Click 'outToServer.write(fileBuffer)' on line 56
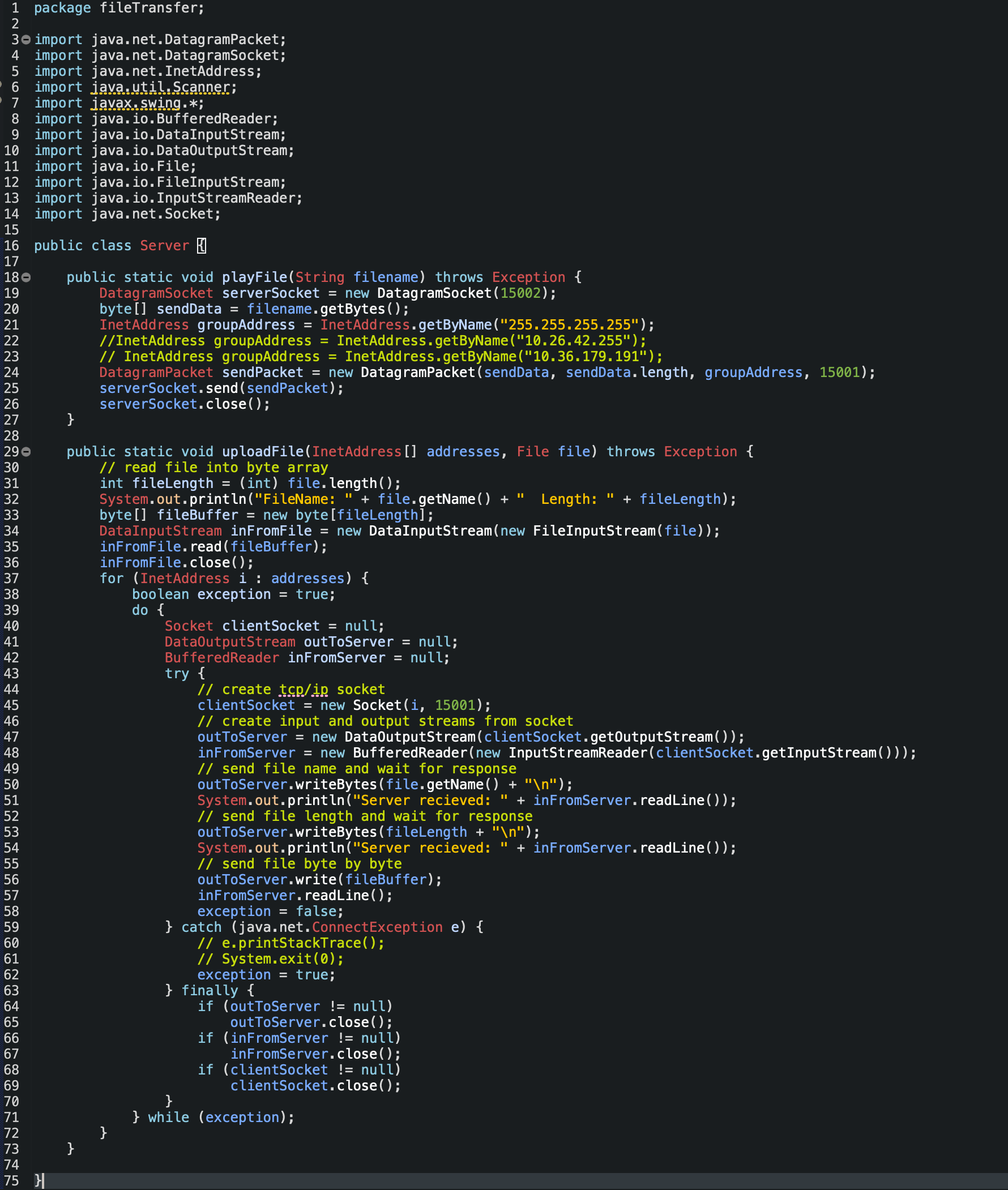1008x1190 pixels. pos(315,880)
